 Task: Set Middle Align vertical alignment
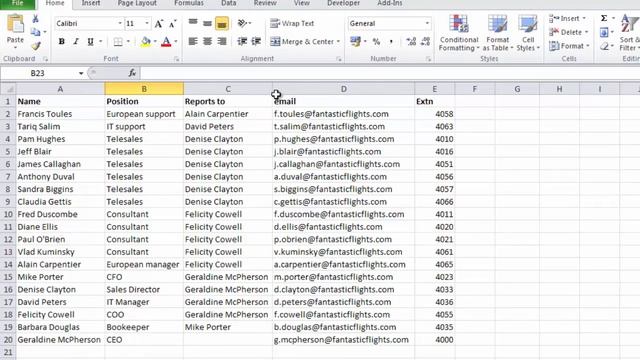click(207, 23)
